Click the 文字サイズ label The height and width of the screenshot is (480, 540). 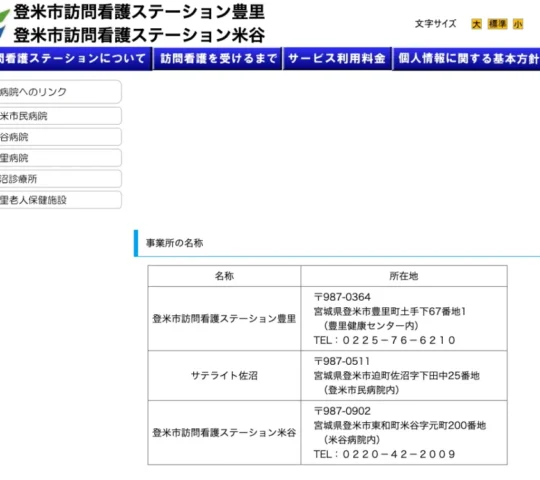(x=436, y=24)
